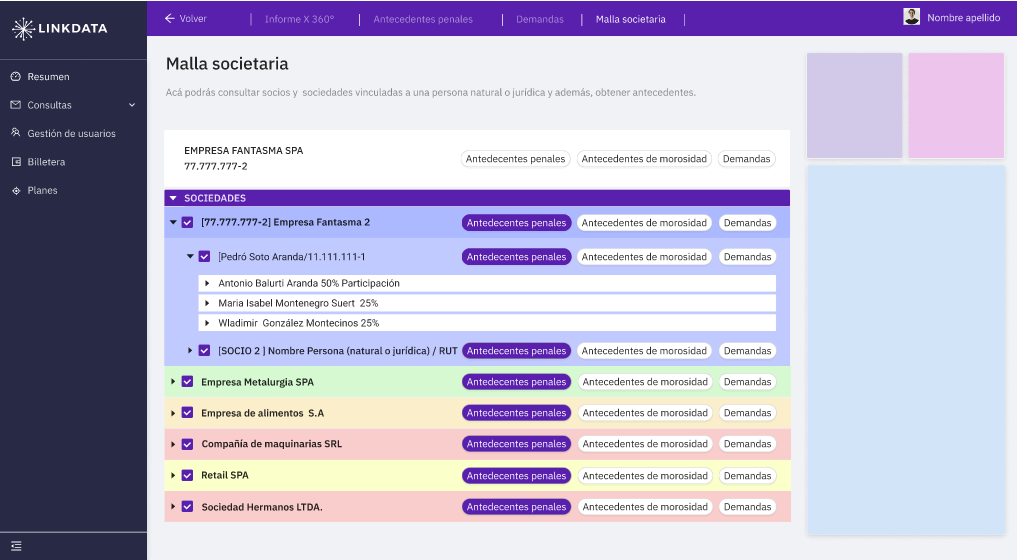This screenshot has height=560, width=1017.
Task: Open Billetera menu item
Action: [x=46, y=162]
